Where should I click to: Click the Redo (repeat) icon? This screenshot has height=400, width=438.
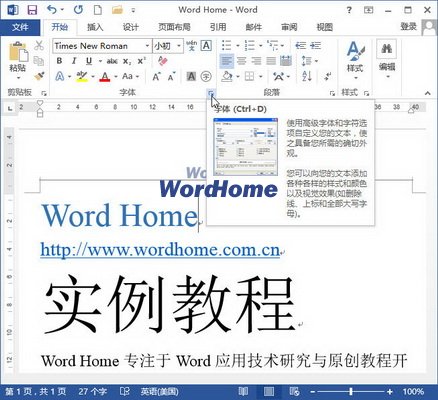tap(79, 10)
